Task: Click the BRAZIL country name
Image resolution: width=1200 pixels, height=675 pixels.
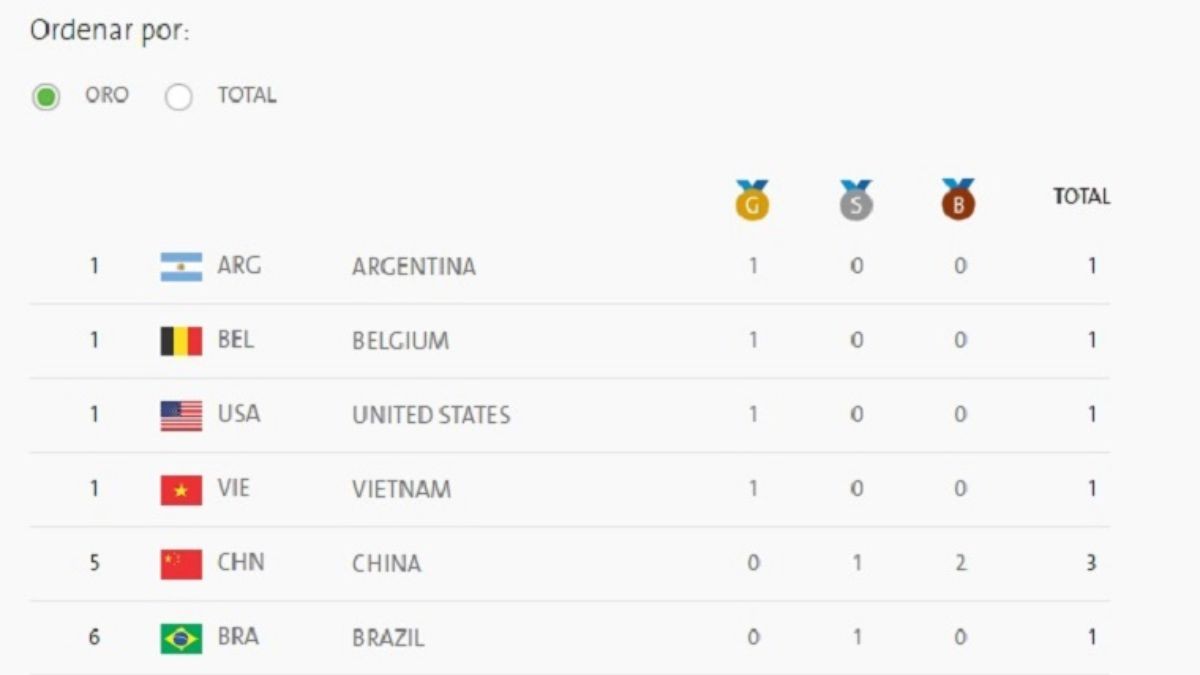Action: pos(388,638)
